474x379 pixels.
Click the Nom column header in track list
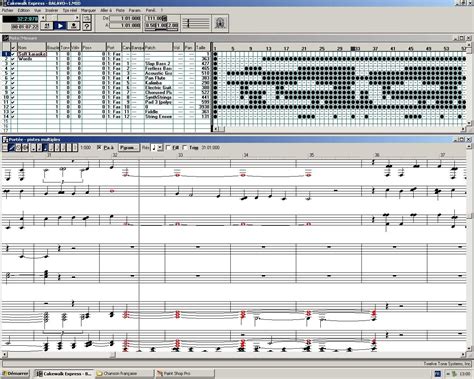coord(31,47)
